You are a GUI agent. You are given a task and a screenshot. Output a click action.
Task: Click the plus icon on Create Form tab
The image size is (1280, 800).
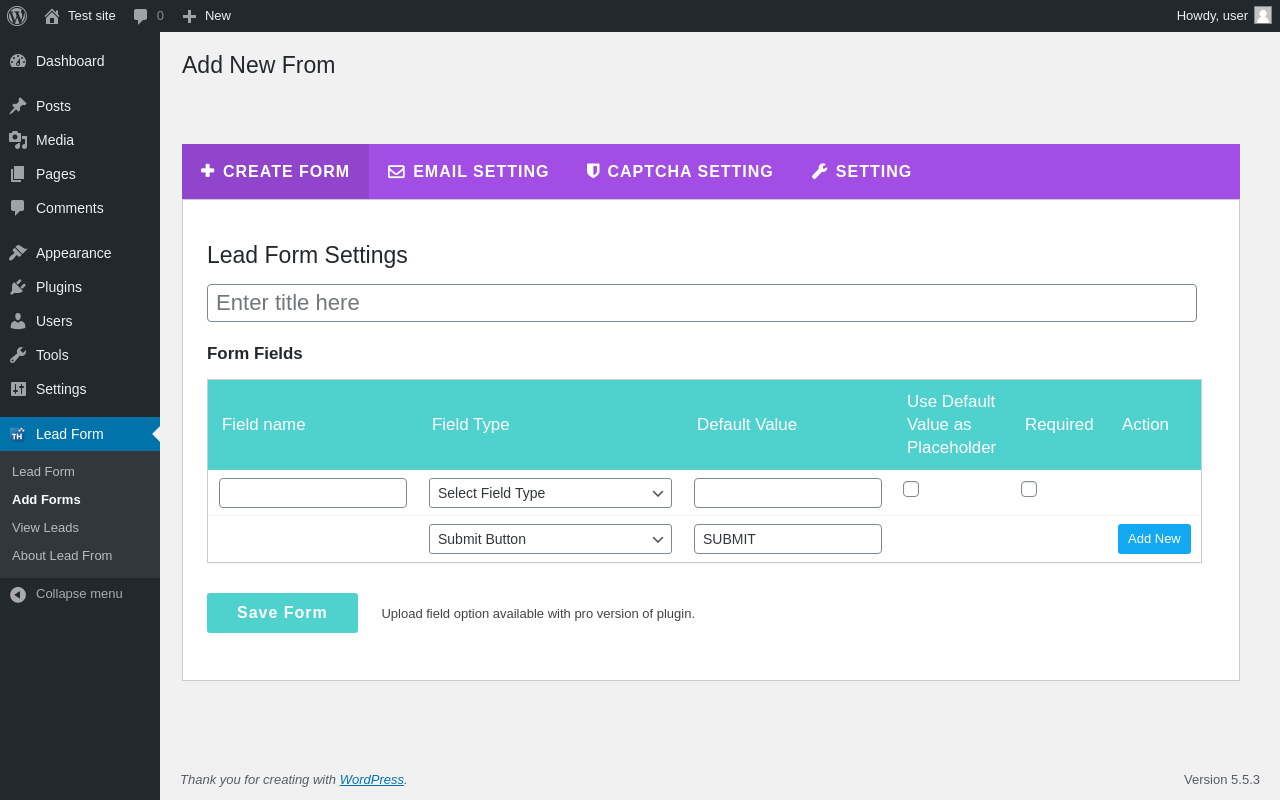tap(207, 171)
